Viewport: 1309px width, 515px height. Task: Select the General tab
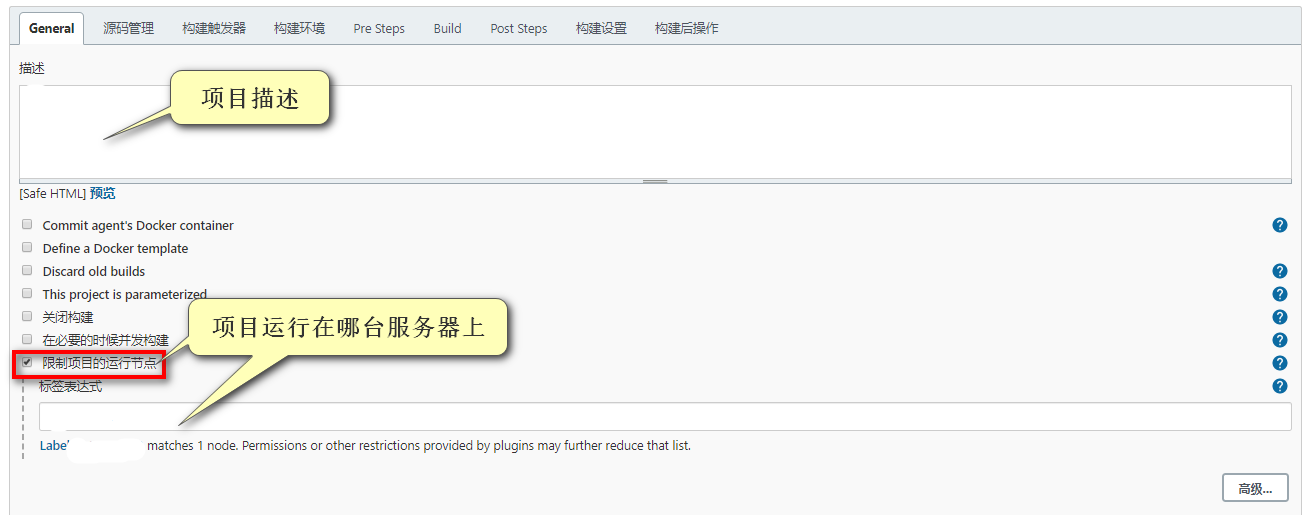tap(51, 28)
